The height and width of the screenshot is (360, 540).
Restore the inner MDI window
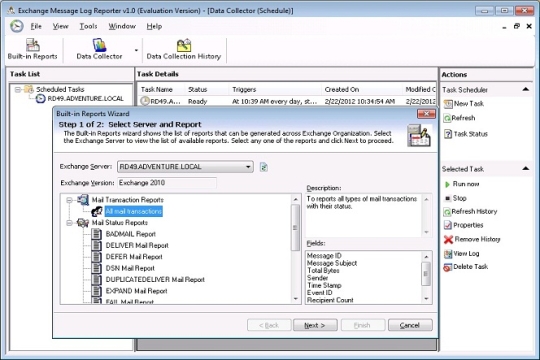(x=517, y=26)
